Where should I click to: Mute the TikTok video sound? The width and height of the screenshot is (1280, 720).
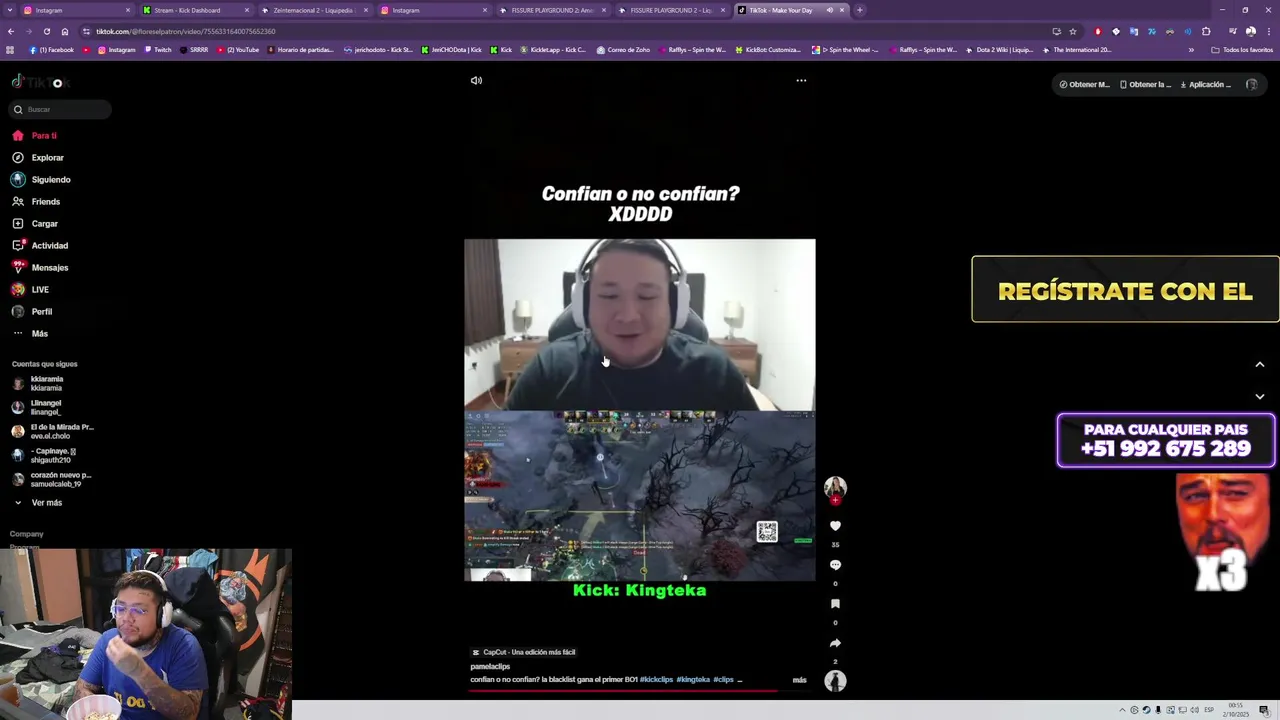point(476,80)
